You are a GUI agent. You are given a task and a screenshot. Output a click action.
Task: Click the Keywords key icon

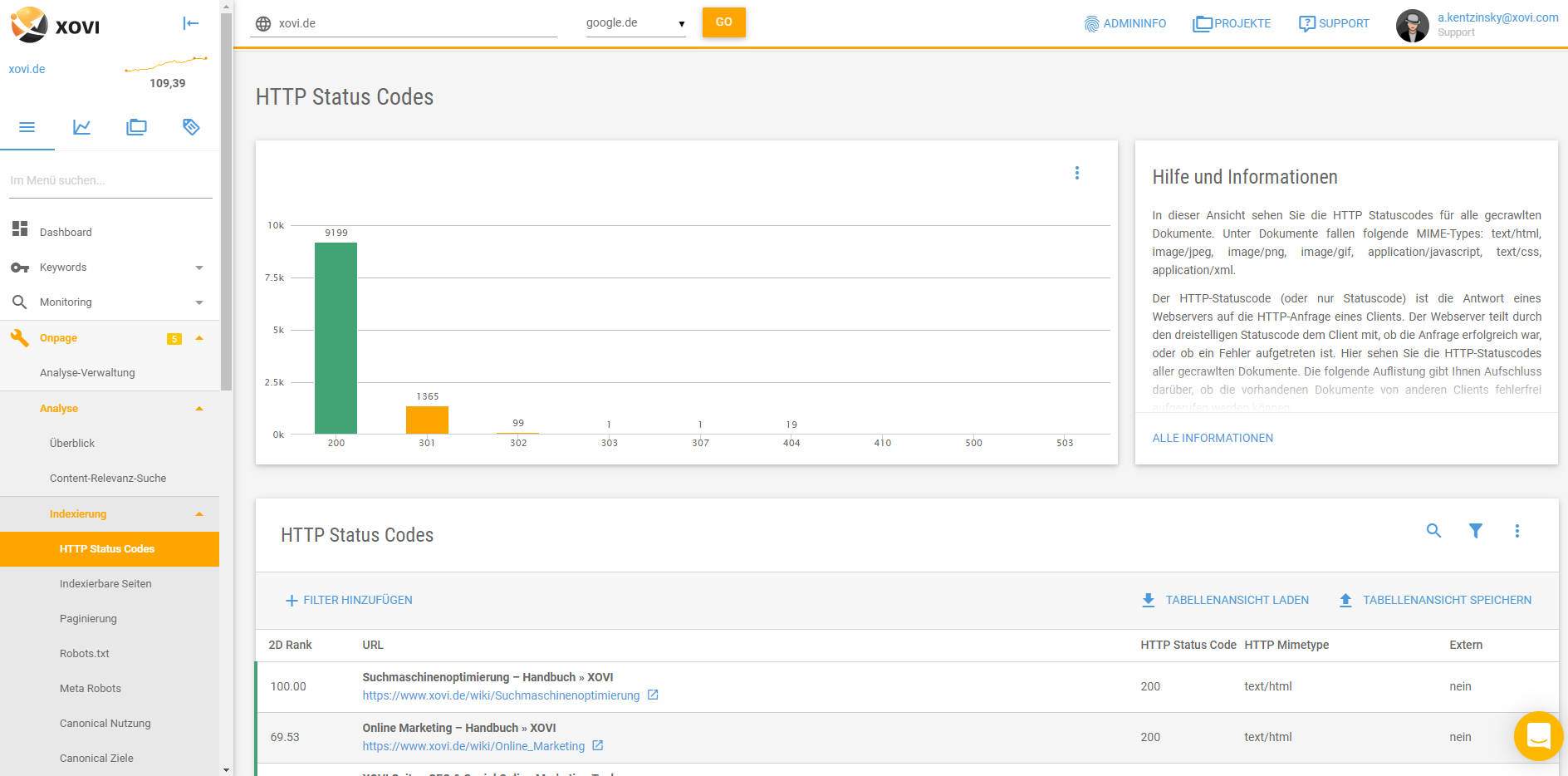(x=20, y=268)
